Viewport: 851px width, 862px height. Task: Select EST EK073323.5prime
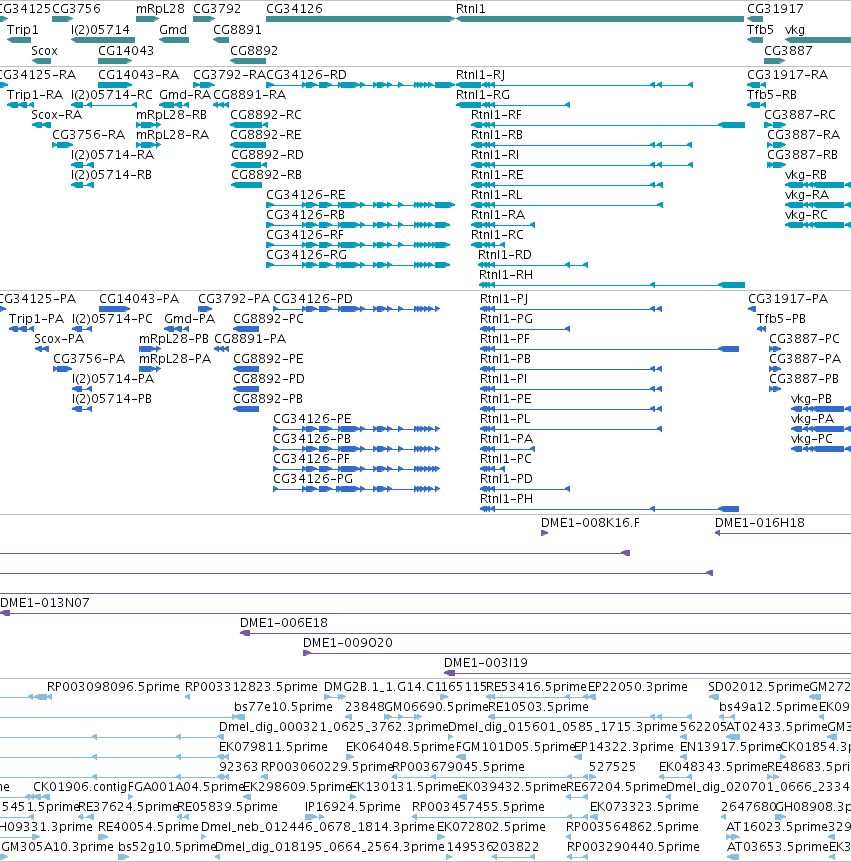(644, 807)
